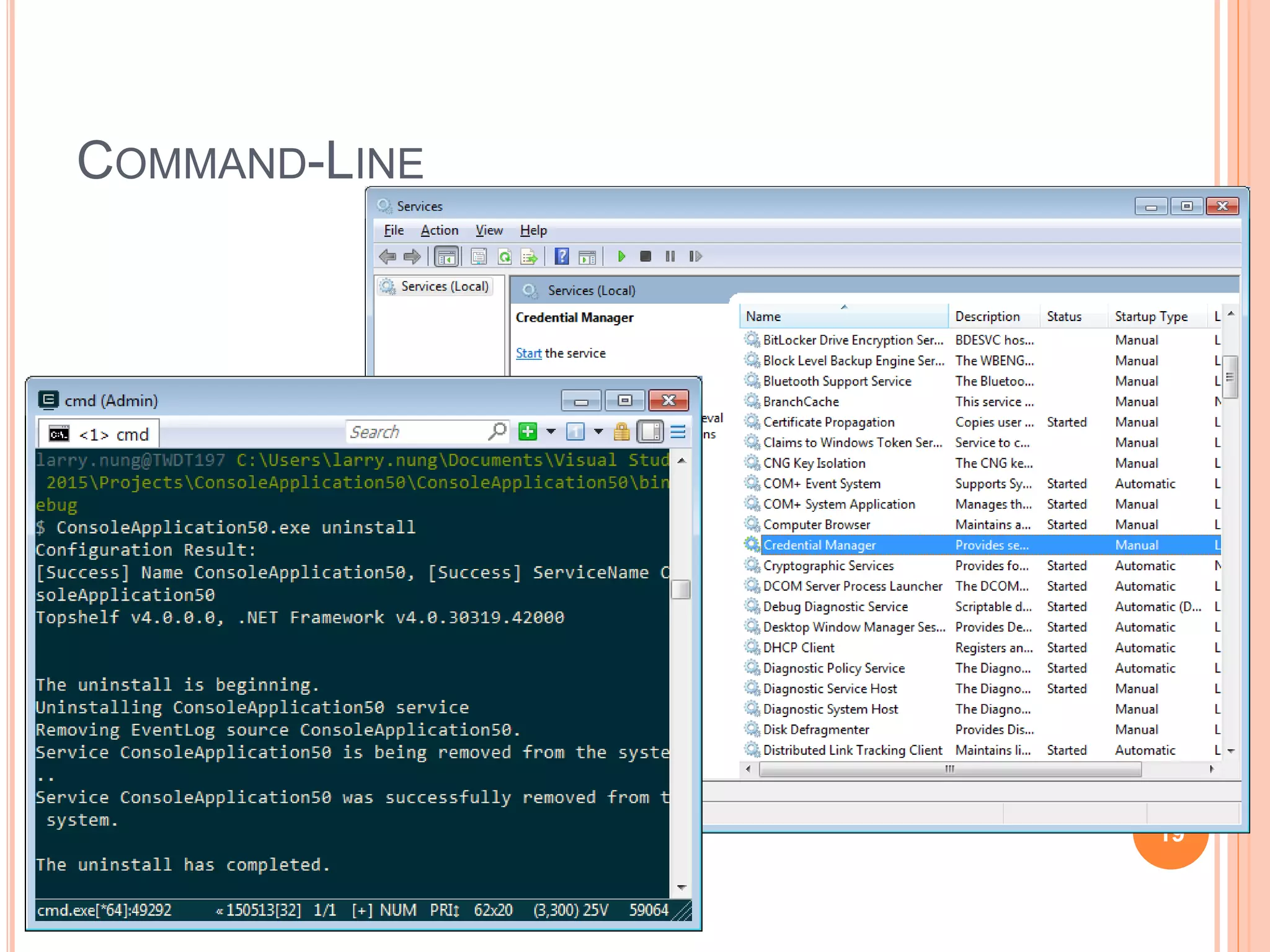Open the Help menu in Services
This screenshot has height=952, width=1270.
tap(533, 231)
